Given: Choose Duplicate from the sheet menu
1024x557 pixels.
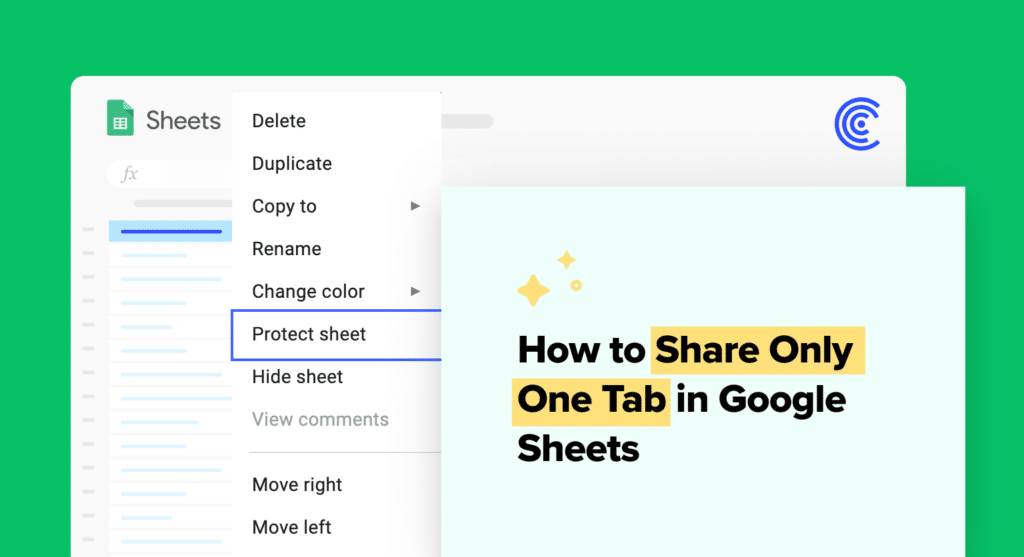Looking at the screenshot, I should [x=292, y=163].
